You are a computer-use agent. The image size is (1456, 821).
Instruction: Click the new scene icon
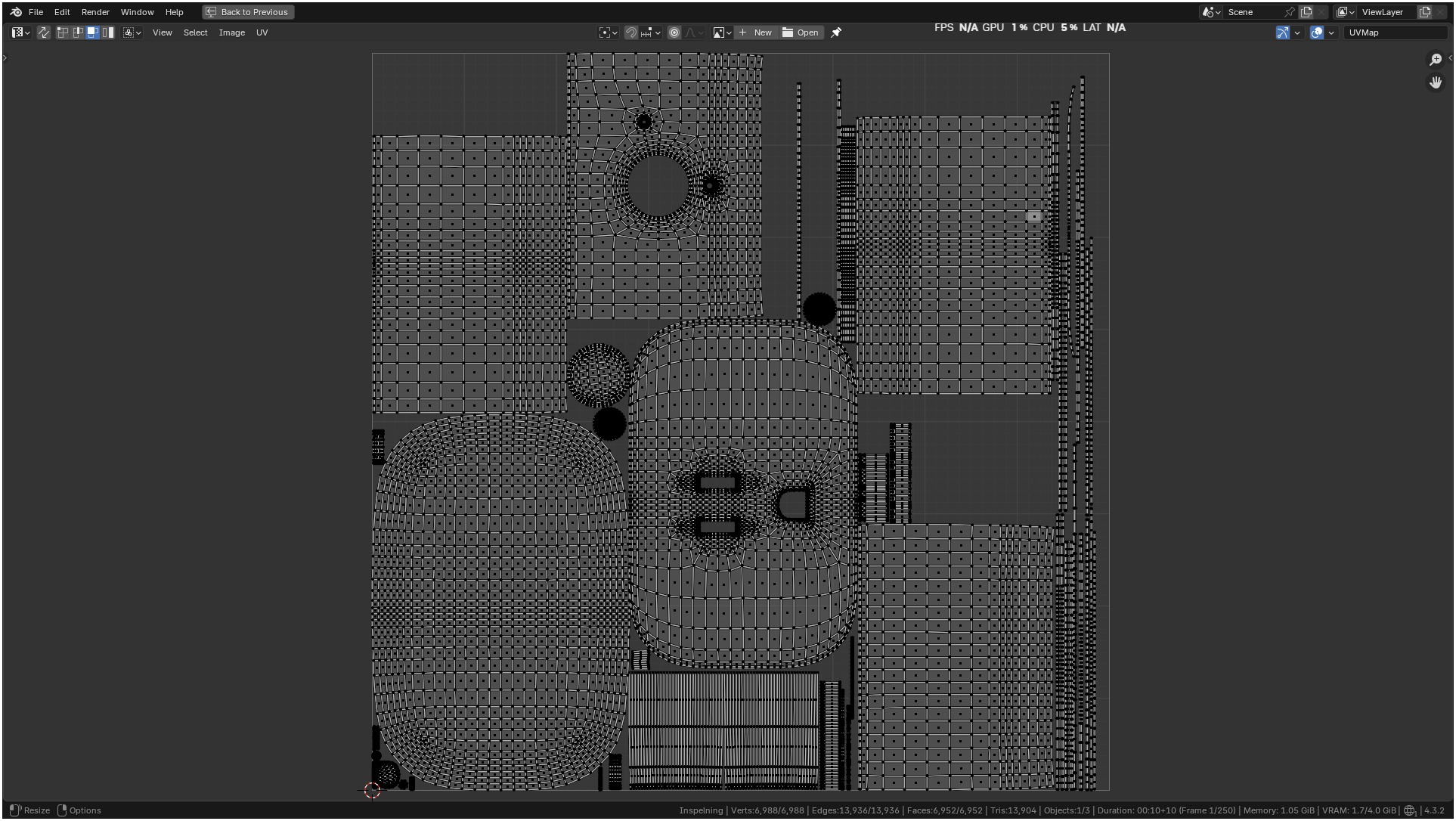pyautogui.click(x=1306, y=12)
